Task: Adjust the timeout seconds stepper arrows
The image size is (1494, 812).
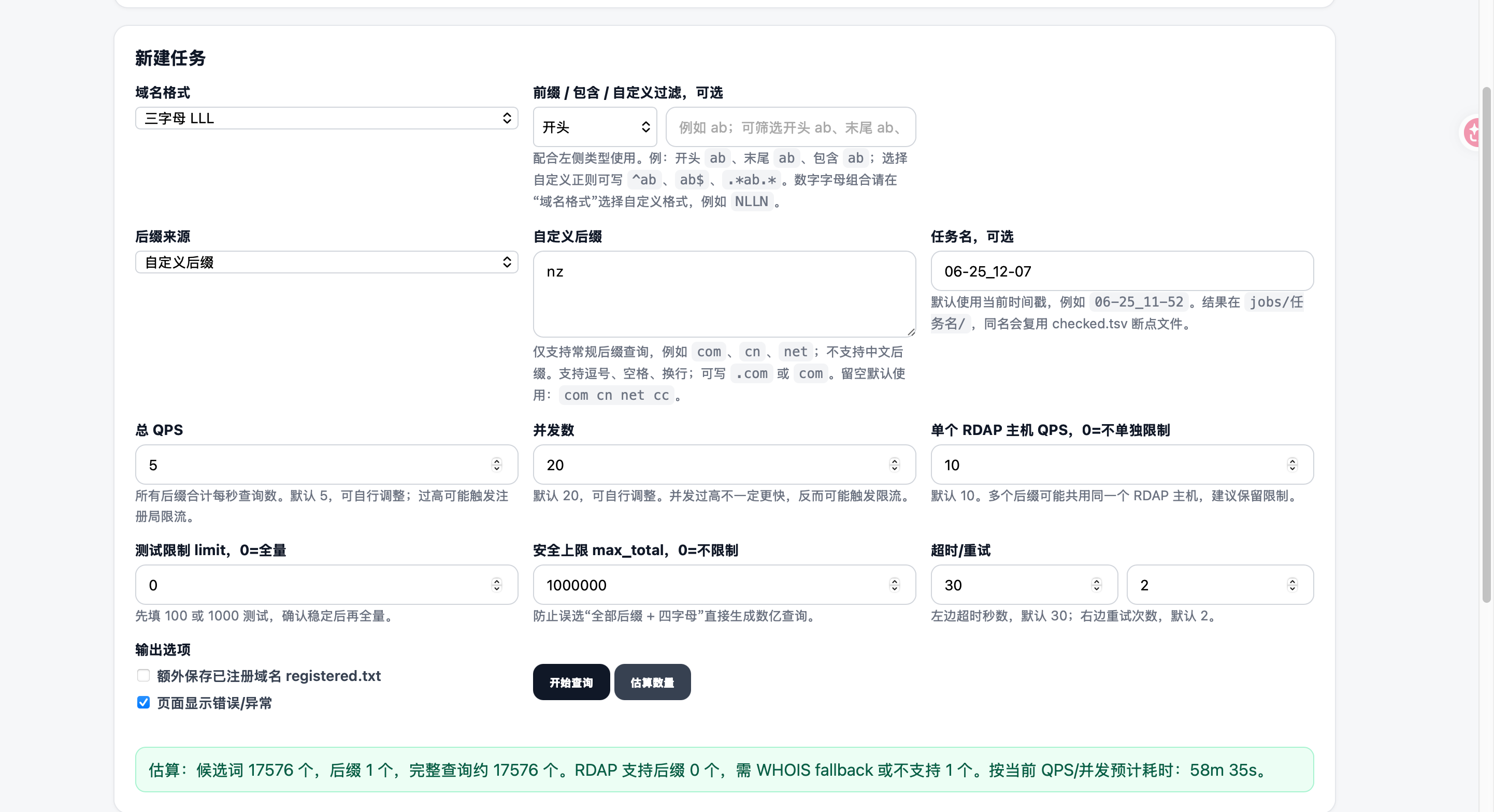Action: (x=1096, y=585)
